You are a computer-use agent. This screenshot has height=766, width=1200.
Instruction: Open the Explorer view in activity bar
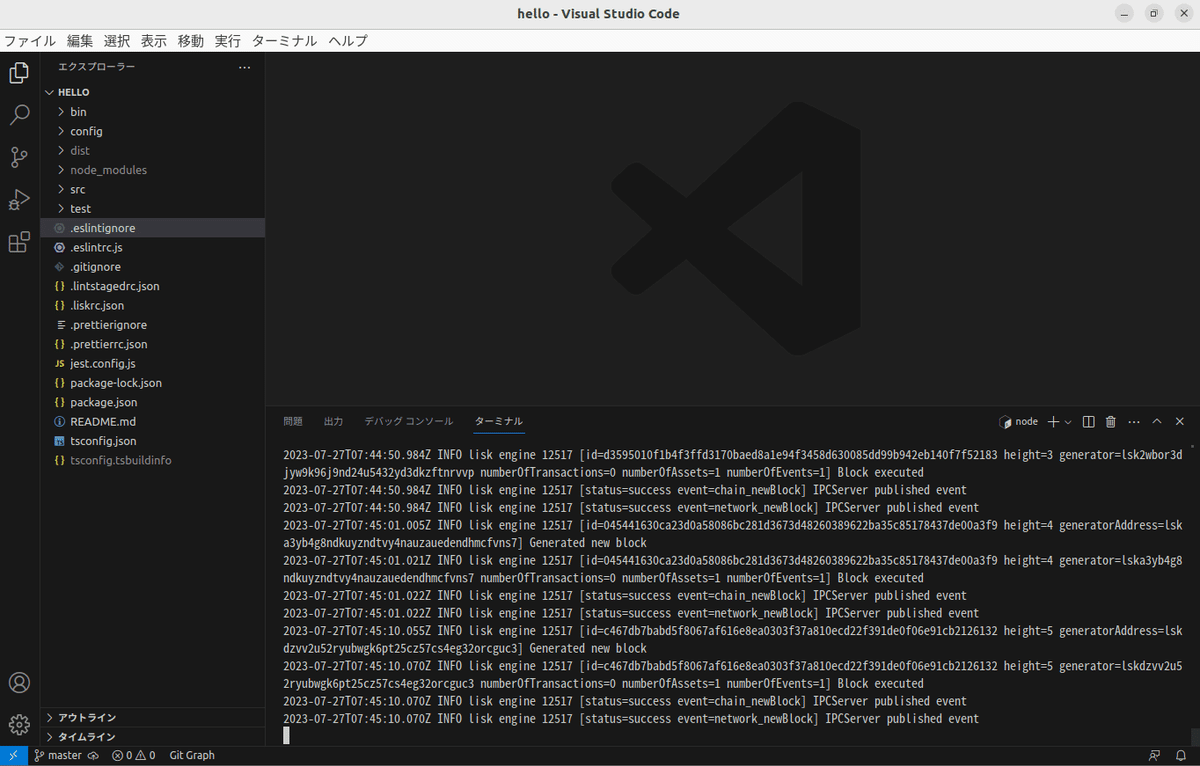[x=19, y=73]
